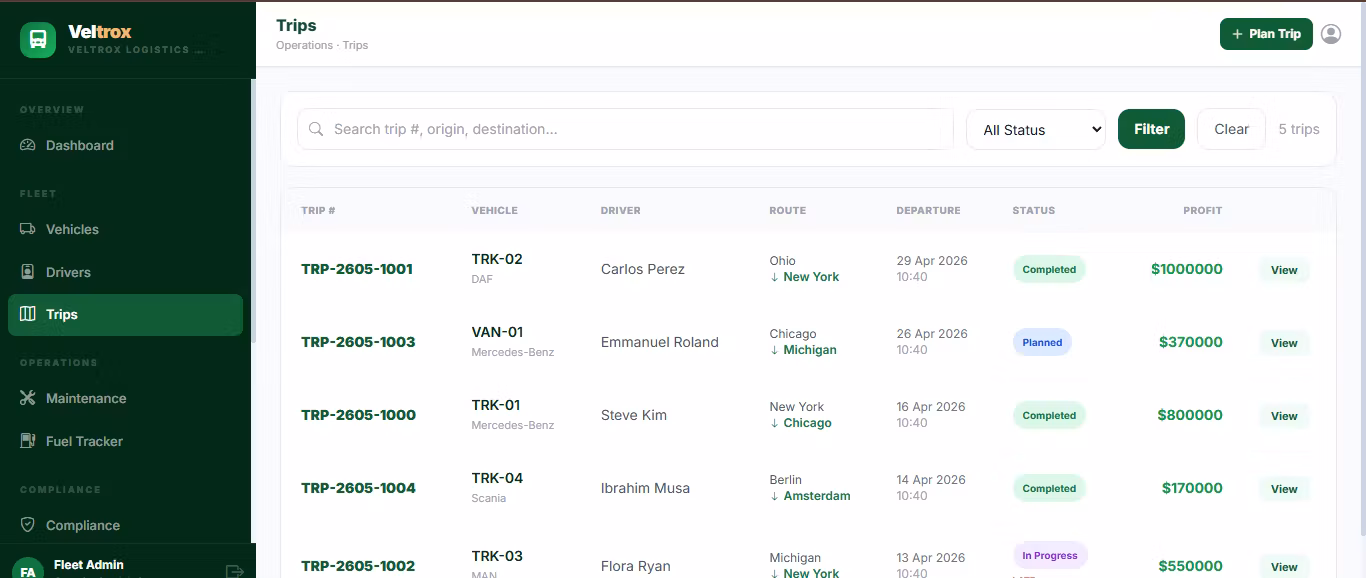Click the $800000 profit value
This screenshot has width=1366, height=578.
[1190, 415]
